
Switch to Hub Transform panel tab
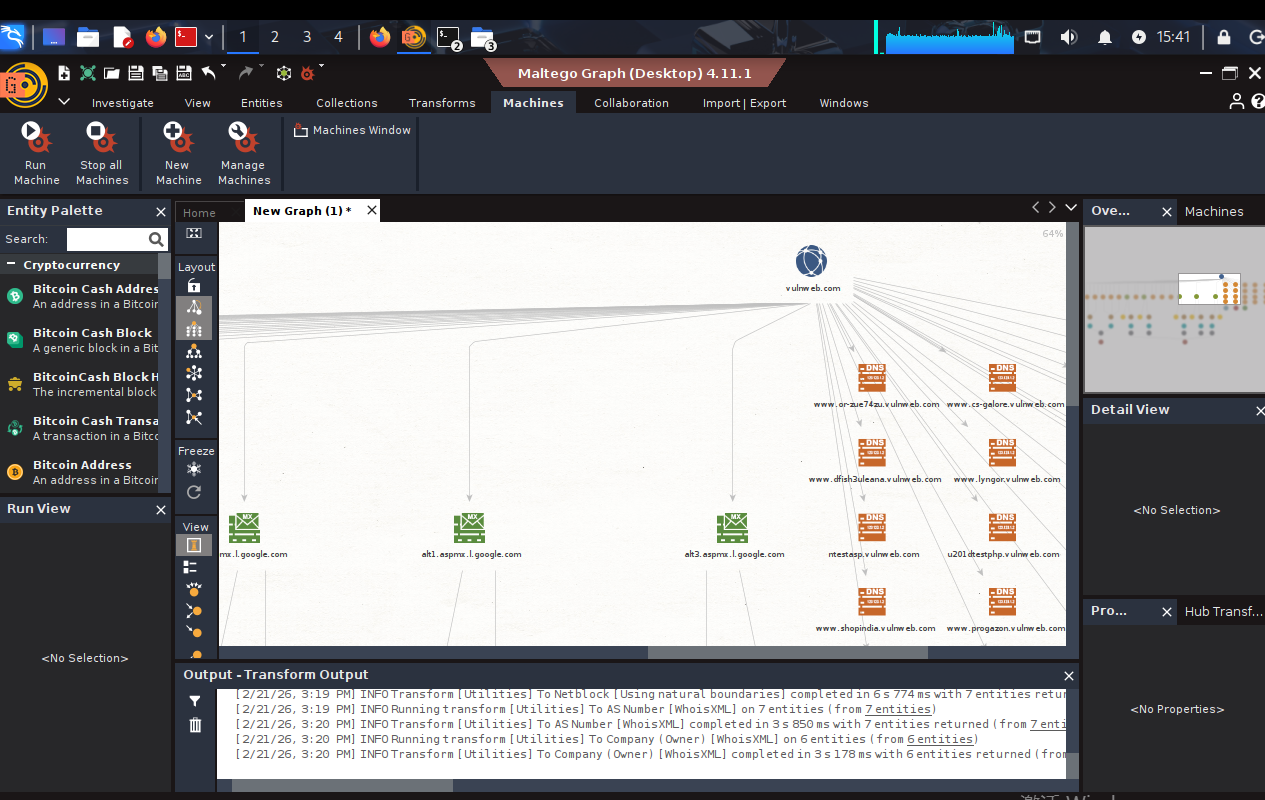click(x=1223, y=611)
